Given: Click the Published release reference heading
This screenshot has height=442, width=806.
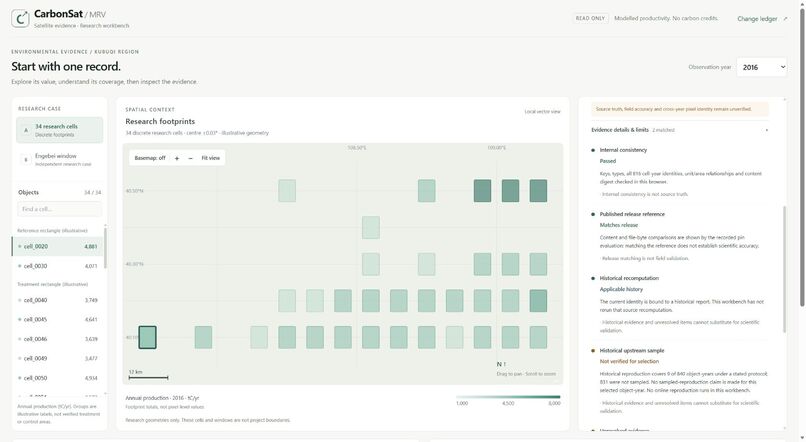Looking at the screenshot, I should (x=632, y=214).
